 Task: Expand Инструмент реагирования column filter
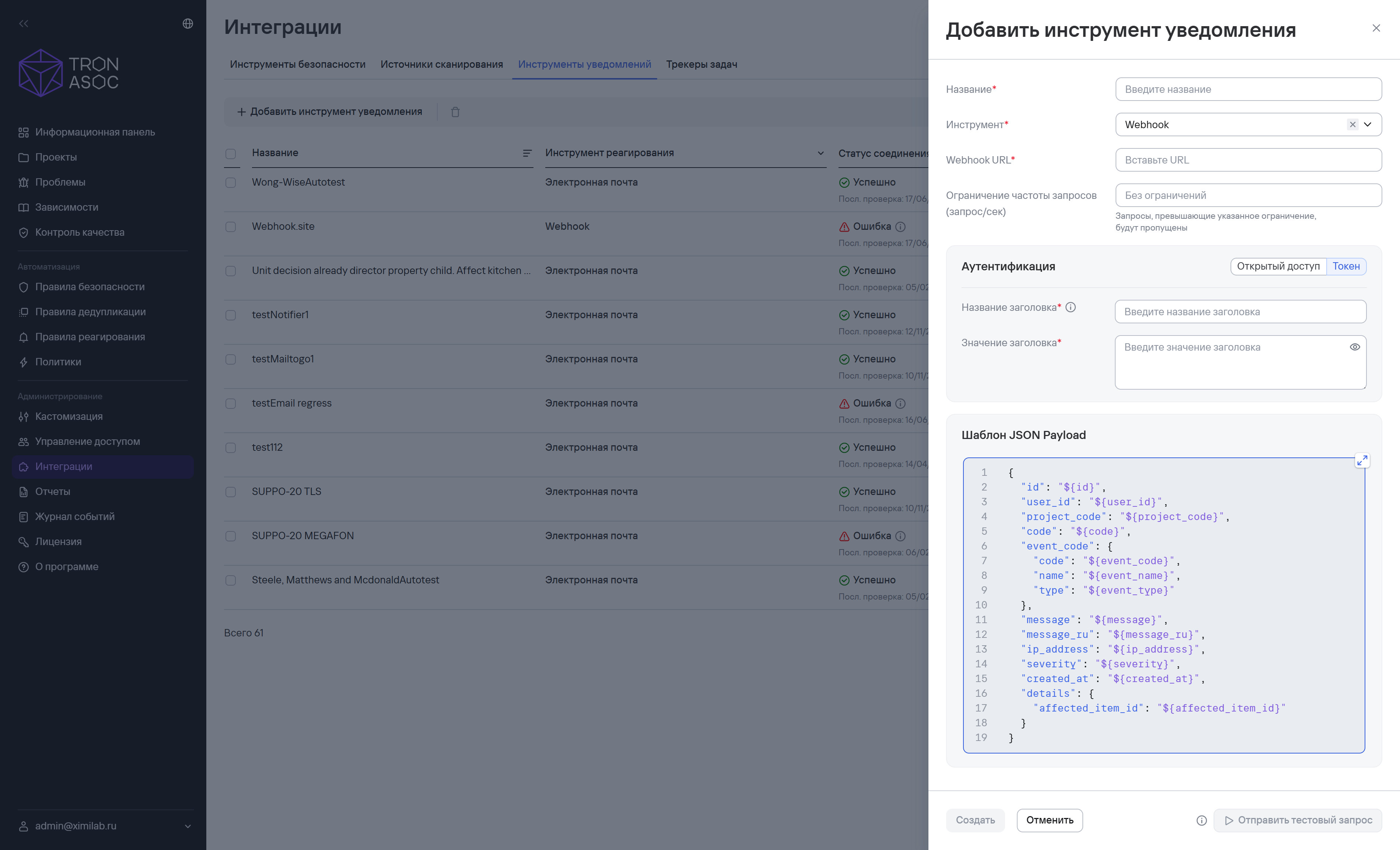point(820,153)
